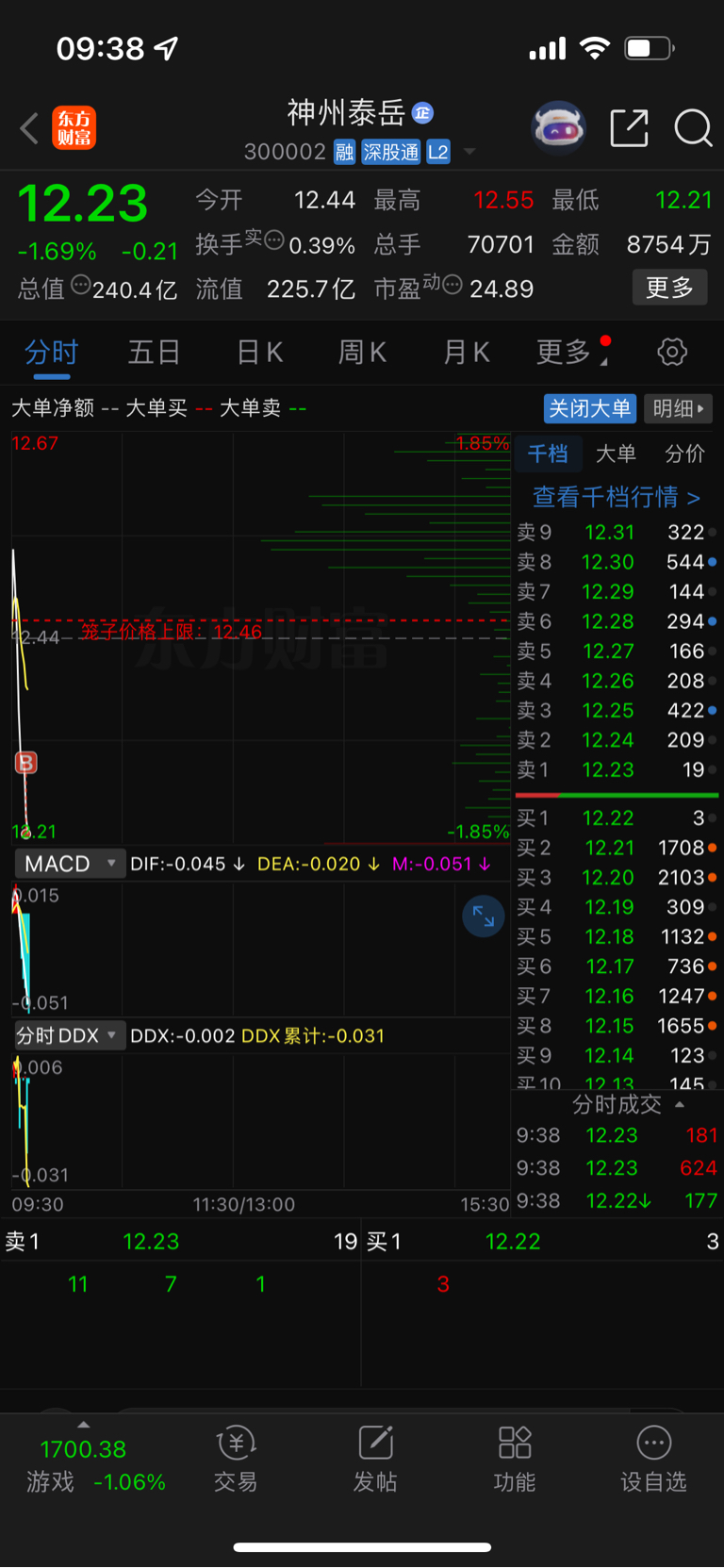Select the 分时 tab
Image resolution: width=724 pixels, height=1568 pixels.
[51, 353]
